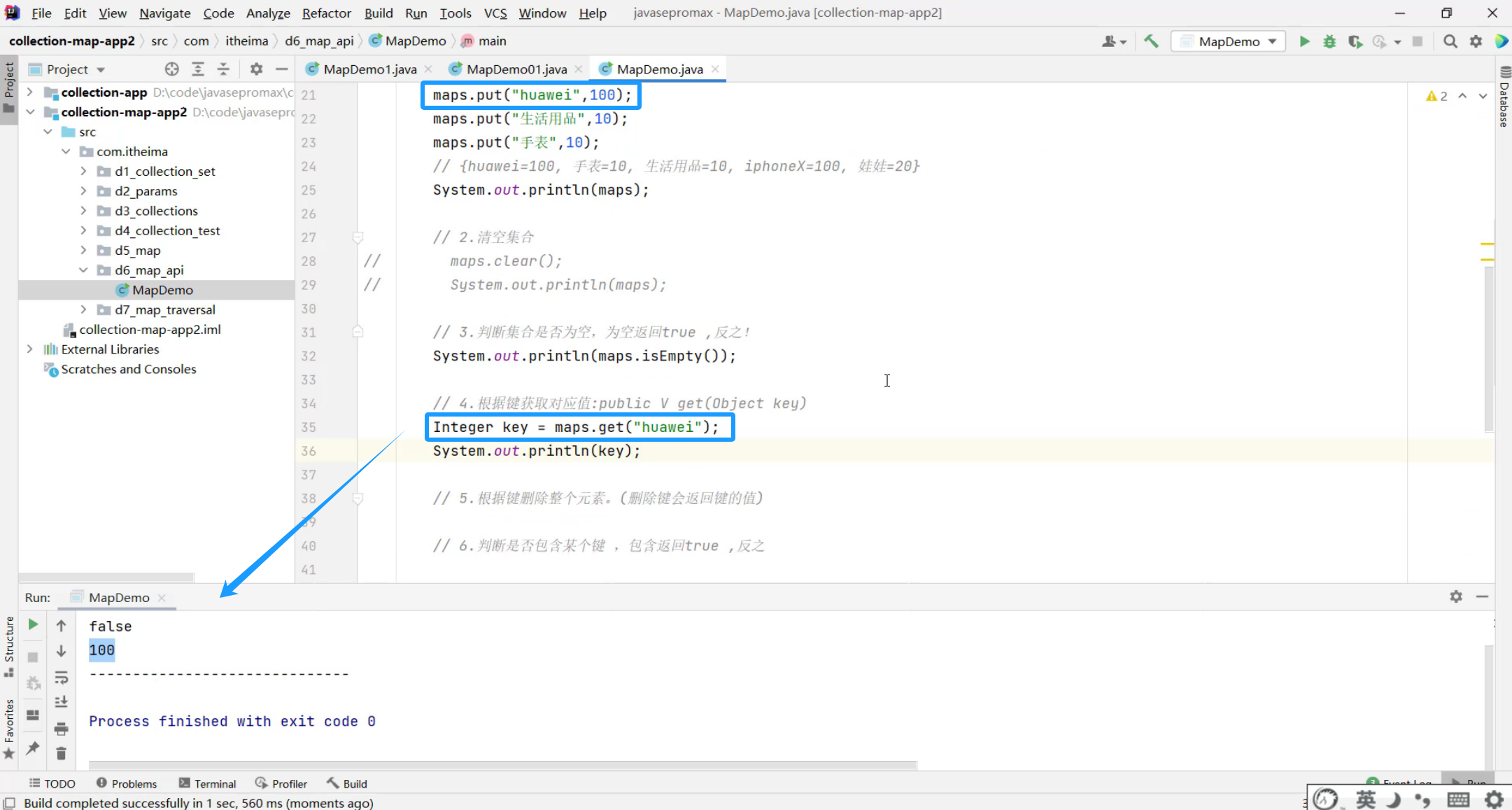Open Search Everywhere magnifier icon
The width and height of the screenshot is (1512, 810).
click(1450, 41)
